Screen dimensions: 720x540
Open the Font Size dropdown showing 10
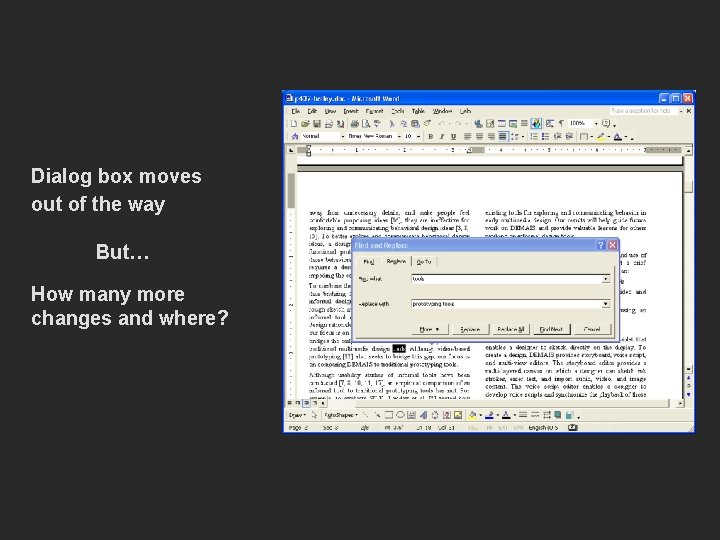coord(418,136)
